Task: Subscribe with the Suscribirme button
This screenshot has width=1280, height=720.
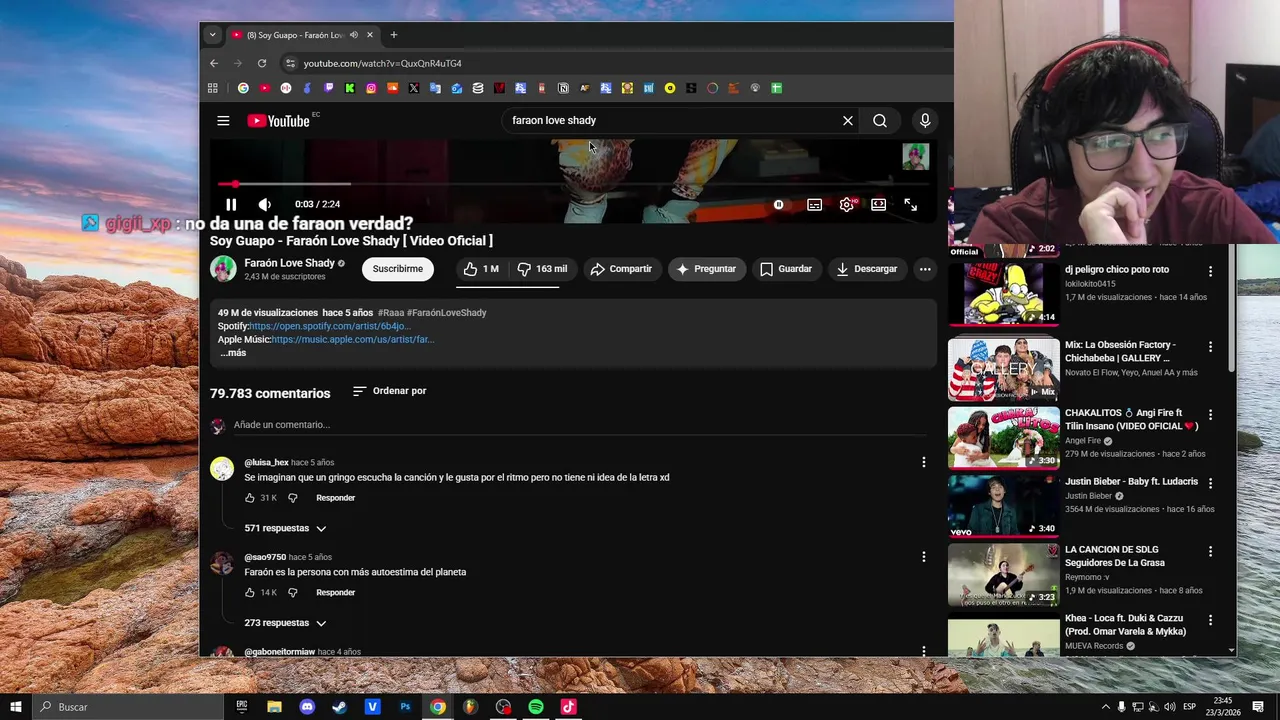Action: (x=398, y=269)
